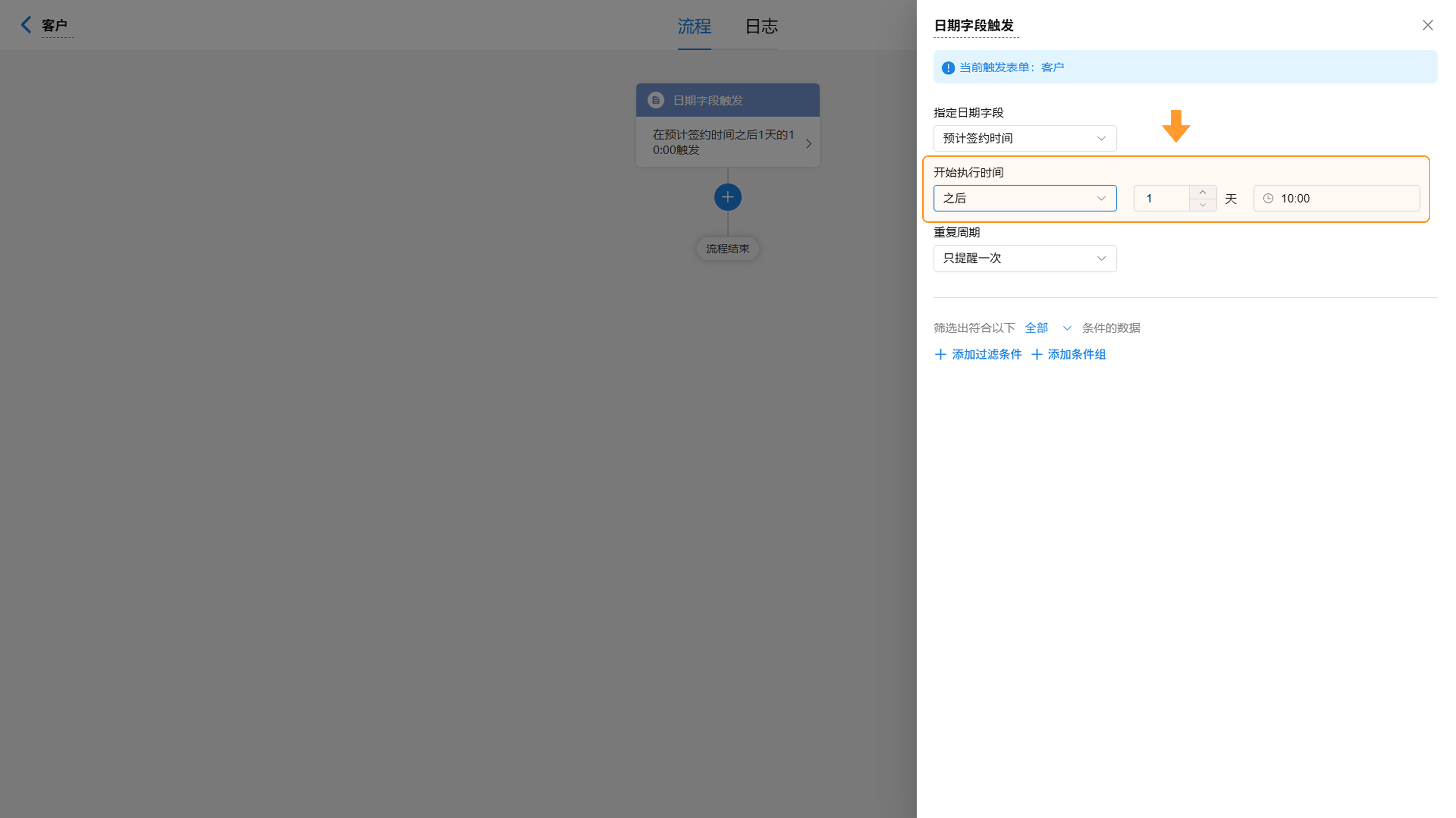Increase days with the up stepper arrow
Image resolution: width=1456 pixels, height=818 pixels.
[1202, 192]
